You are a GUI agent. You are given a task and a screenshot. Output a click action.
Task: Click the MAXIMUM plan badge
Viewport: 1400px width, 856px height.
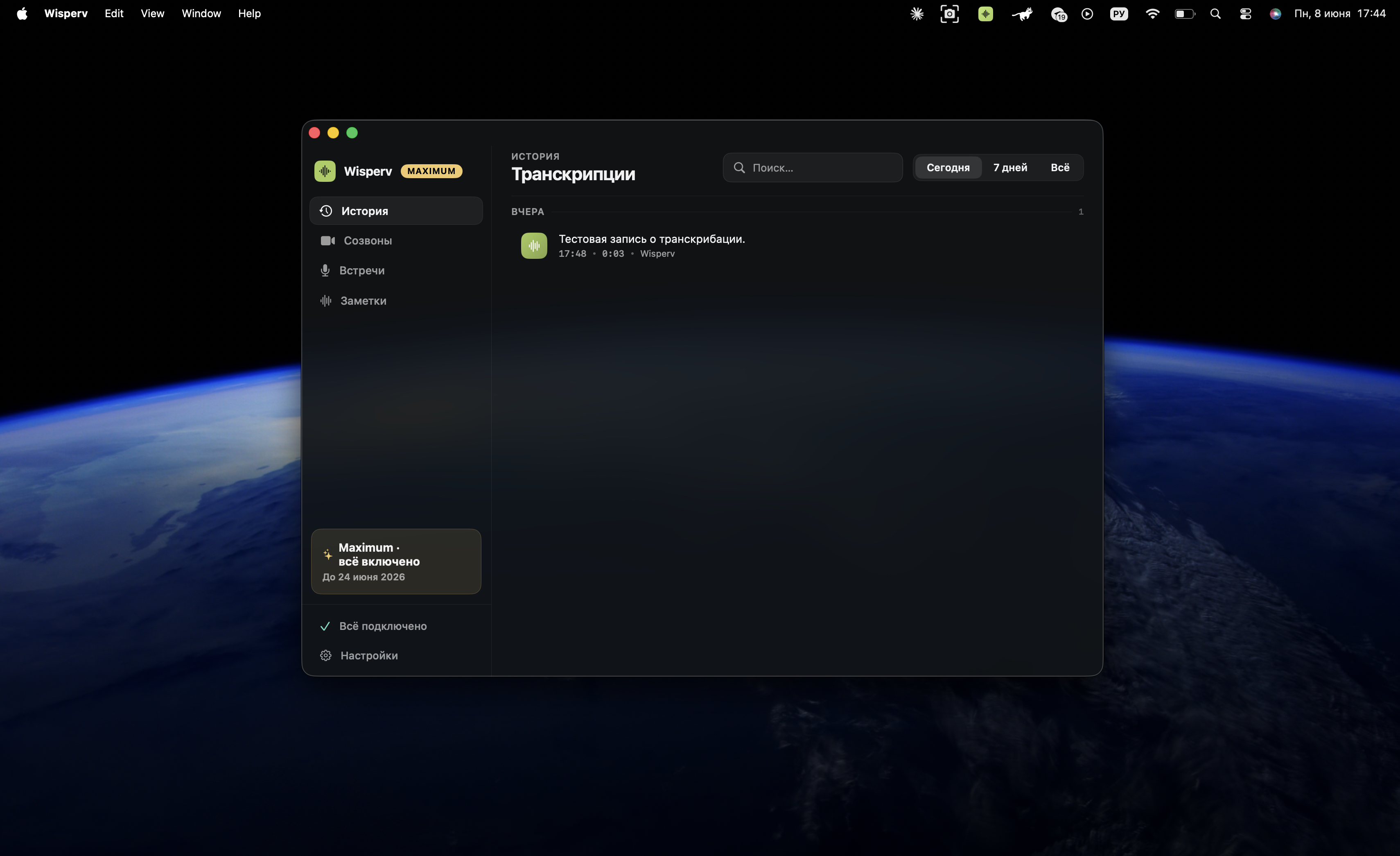pos(431,171)
